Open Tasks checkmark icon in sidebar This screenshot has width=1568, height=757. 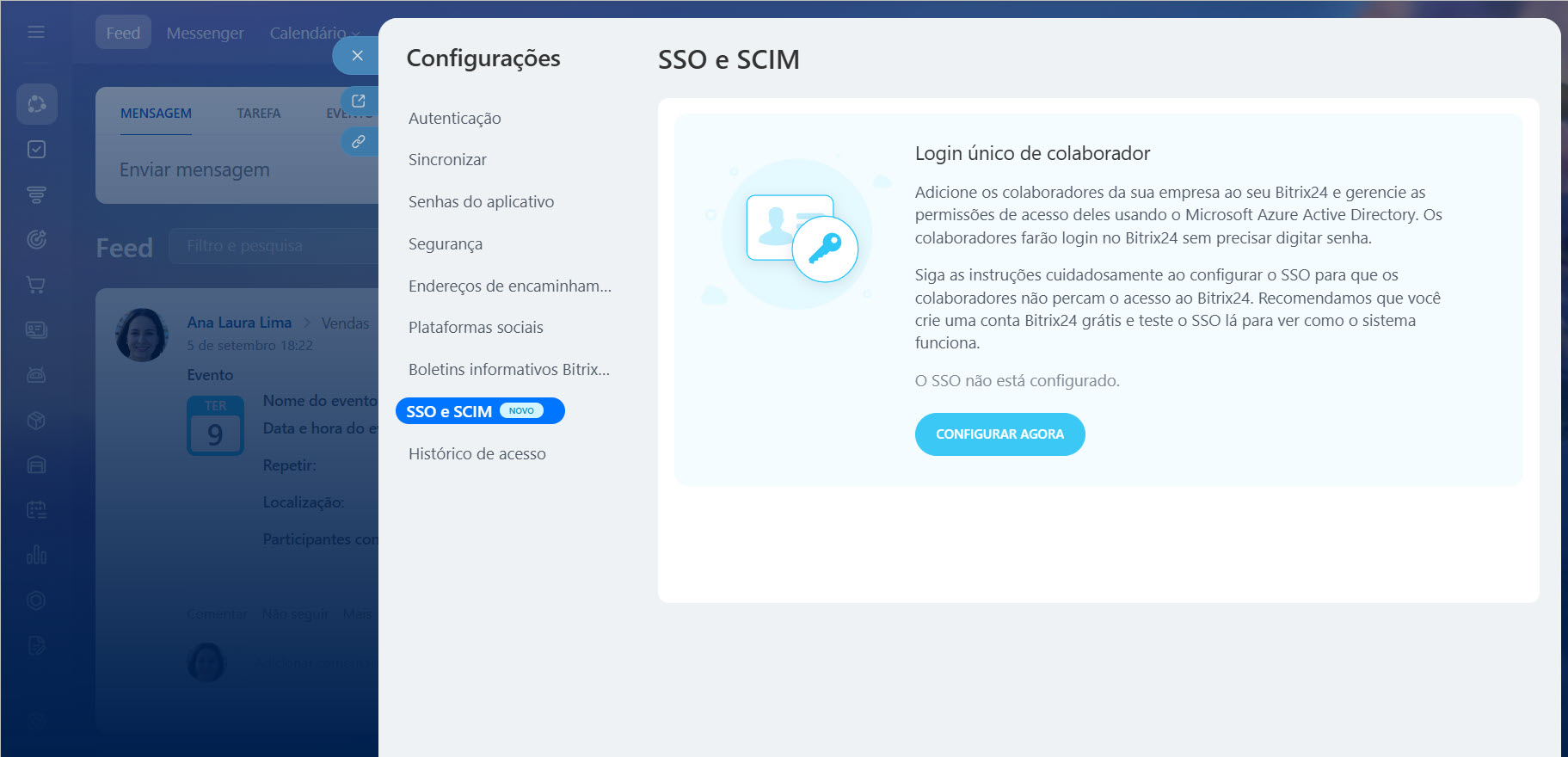point(36,150)
